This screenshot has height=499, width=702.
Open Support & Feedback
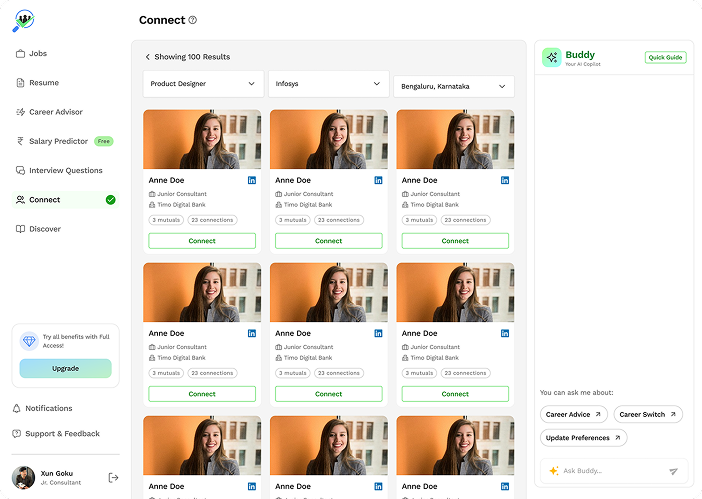pyautogui.click(x=56, y=434)
